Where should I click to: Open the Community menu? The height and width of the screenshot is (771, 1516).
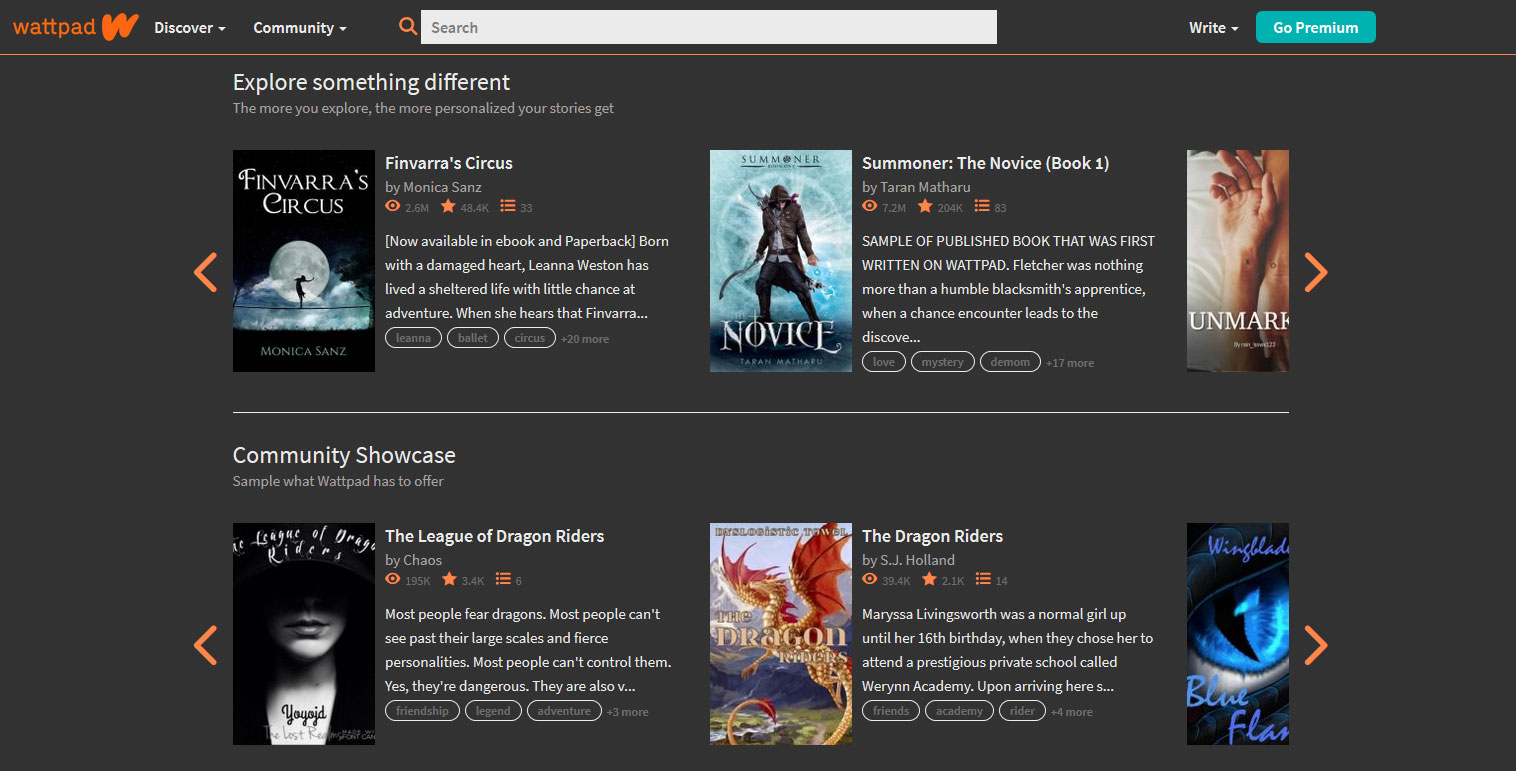[x=298, y=27]
